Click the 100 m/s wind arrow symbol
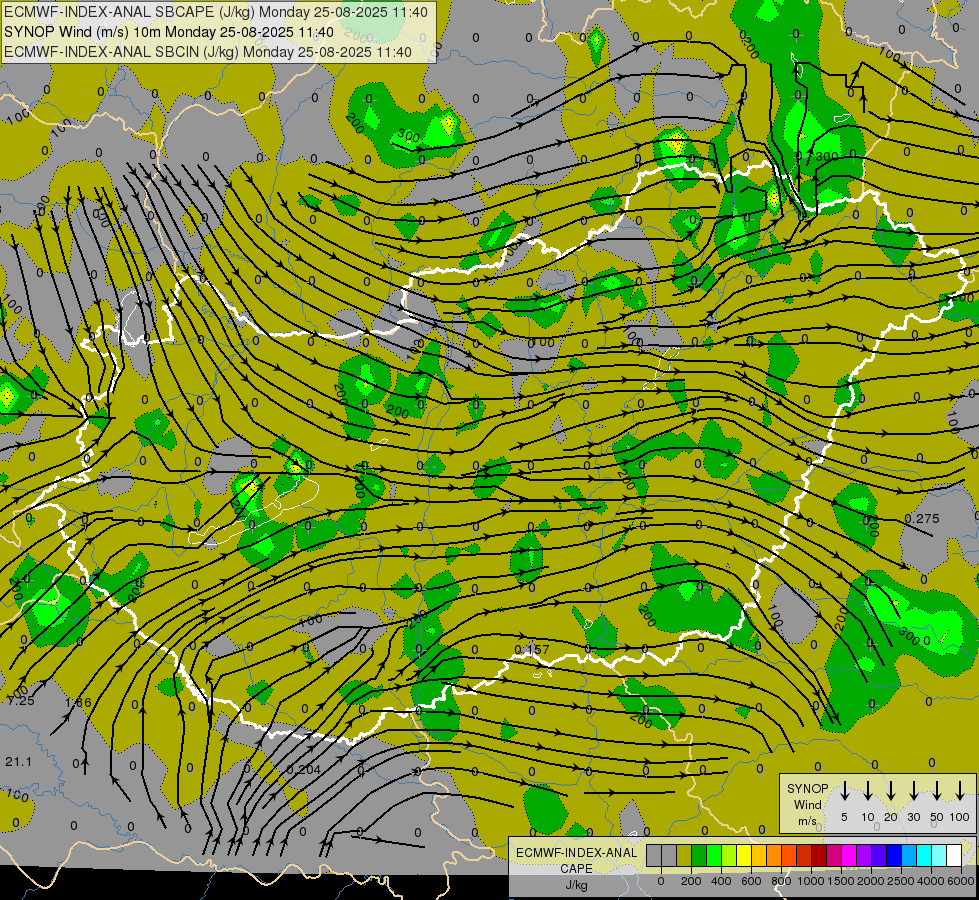 point(960,791)
